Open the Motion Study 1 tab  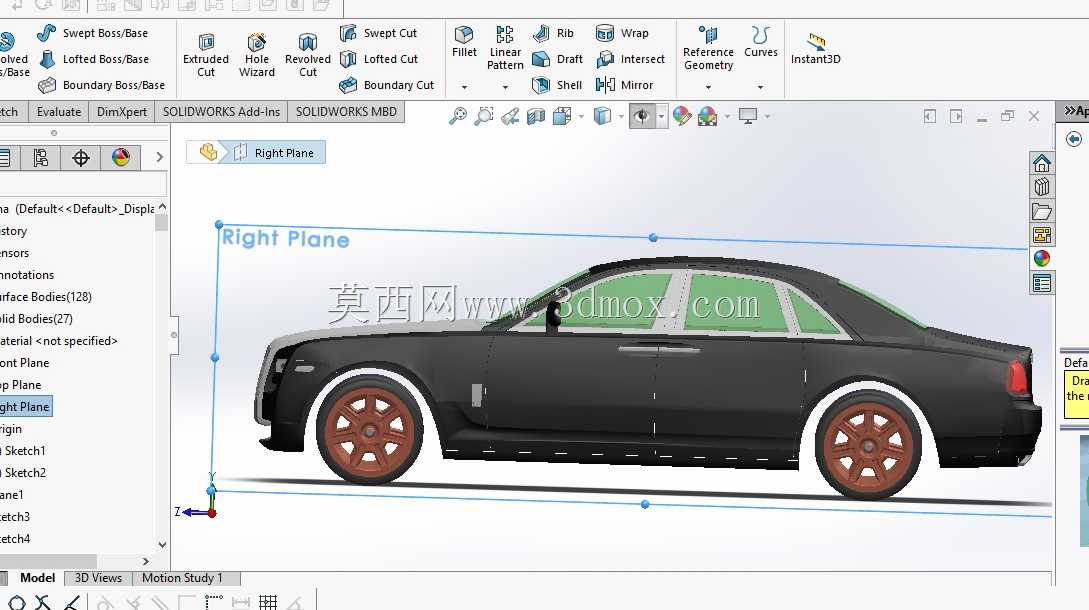[x=182, y=578]
